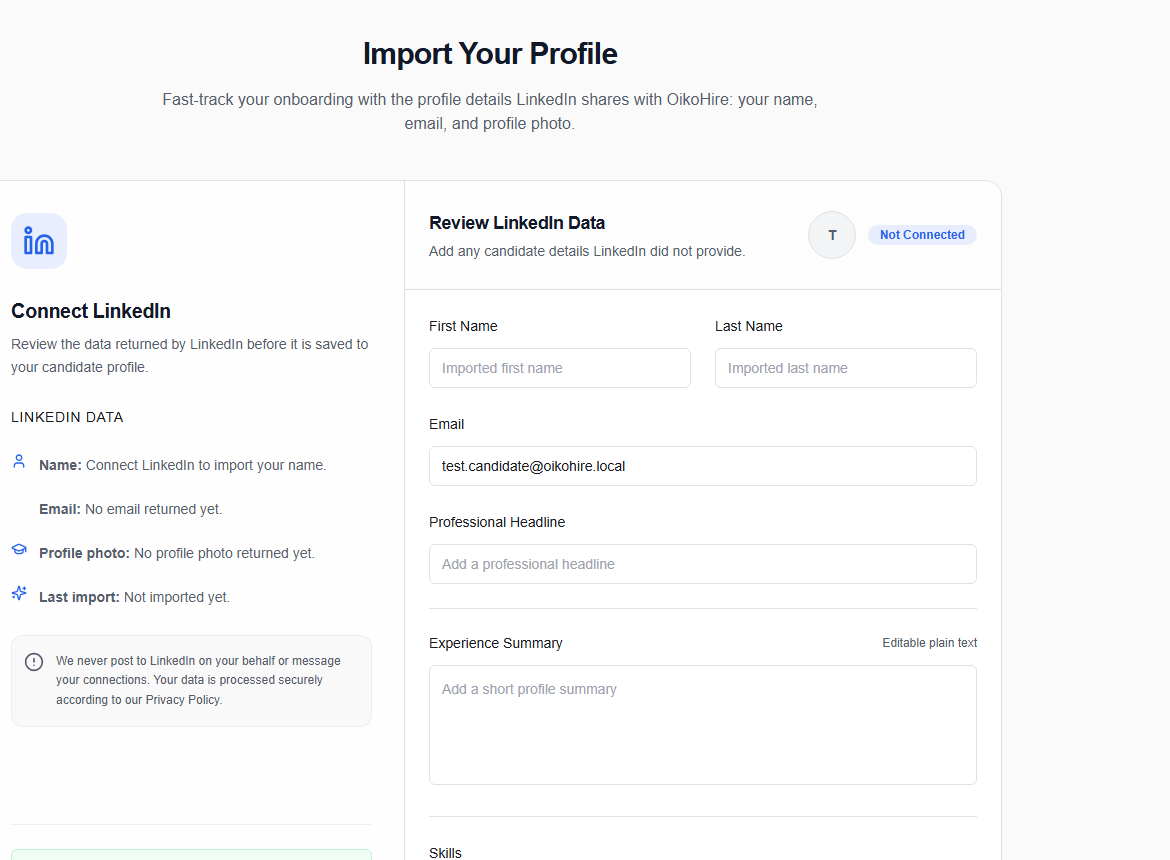Focus the First Name input field
Viewport: 1170px width, 860px height.
coord(560,368)
